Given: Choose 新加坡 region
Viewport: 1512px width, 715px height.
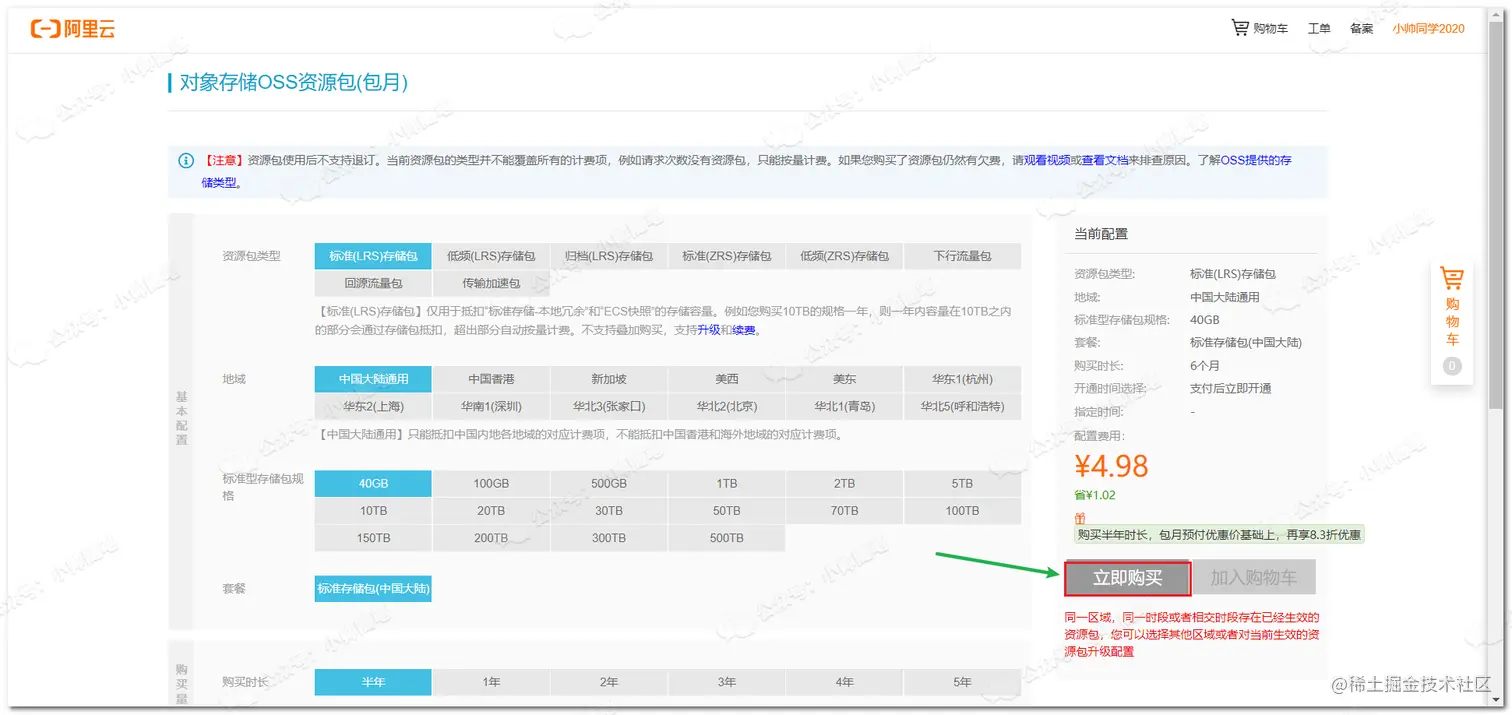Looking at the screenshot, I should click(x=609, y=379).
